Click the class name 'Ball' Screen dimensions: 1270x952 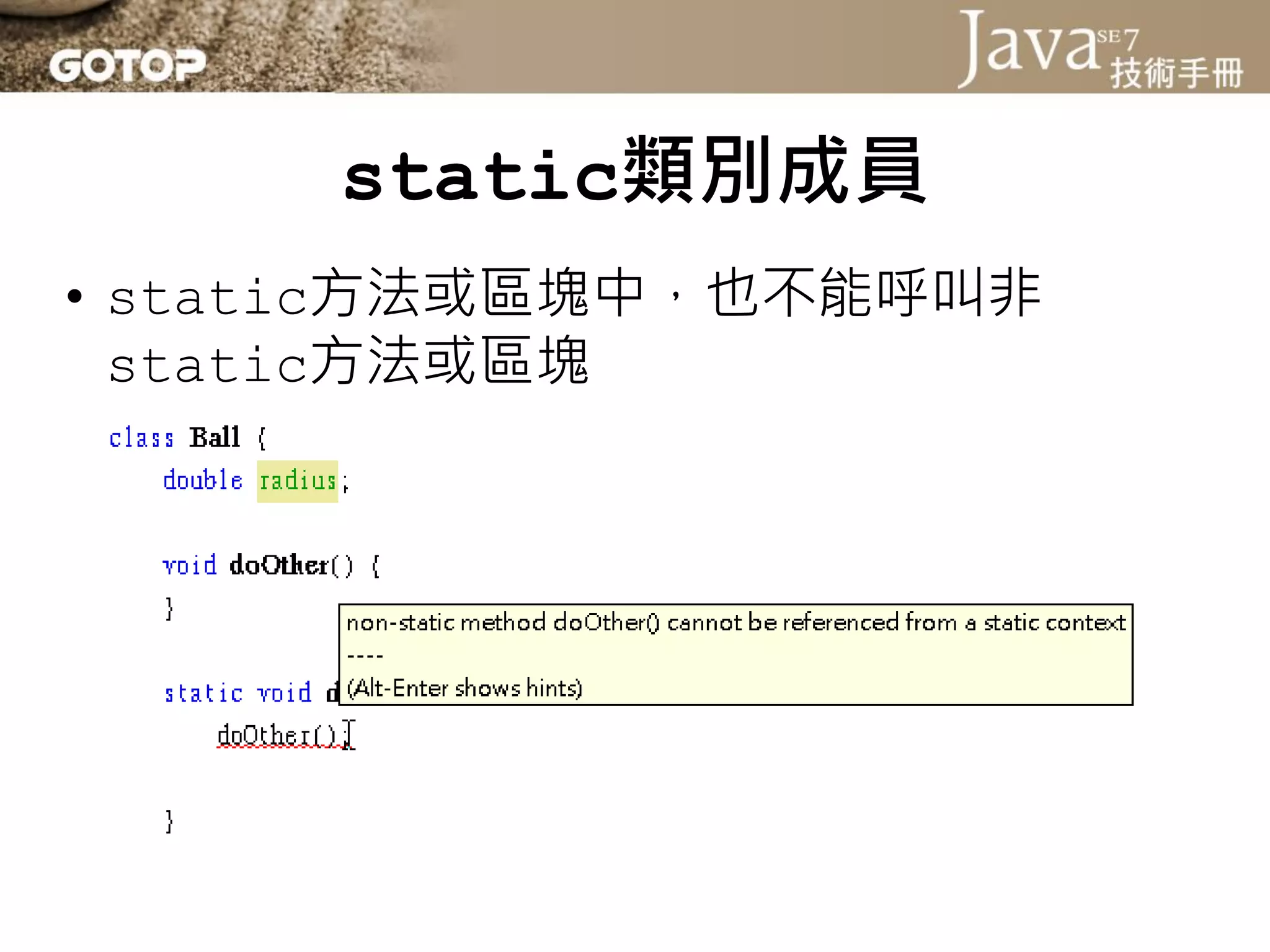[x=215, y=438]
